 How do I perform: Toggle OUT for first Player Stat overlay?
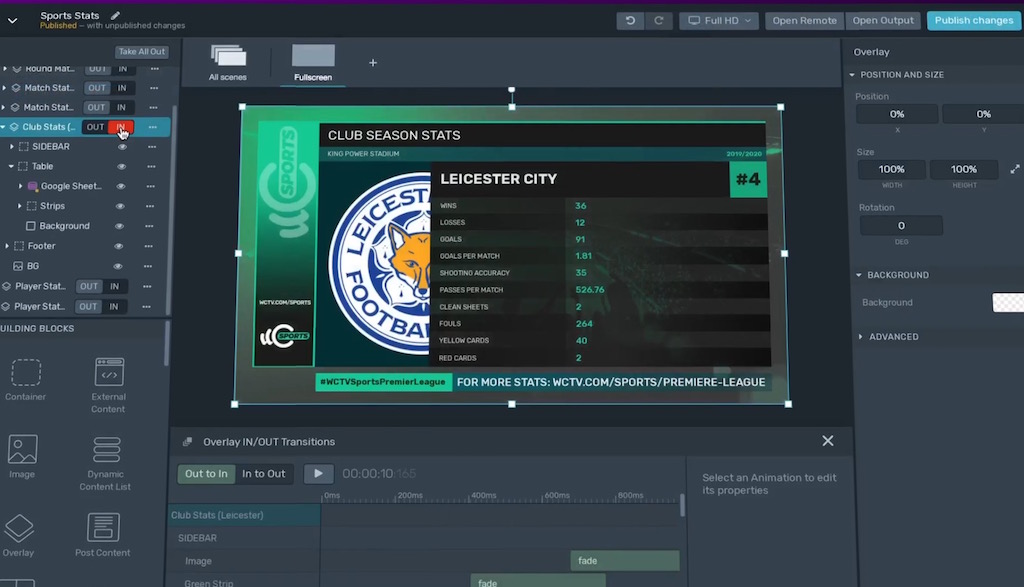tap(89, 286)
